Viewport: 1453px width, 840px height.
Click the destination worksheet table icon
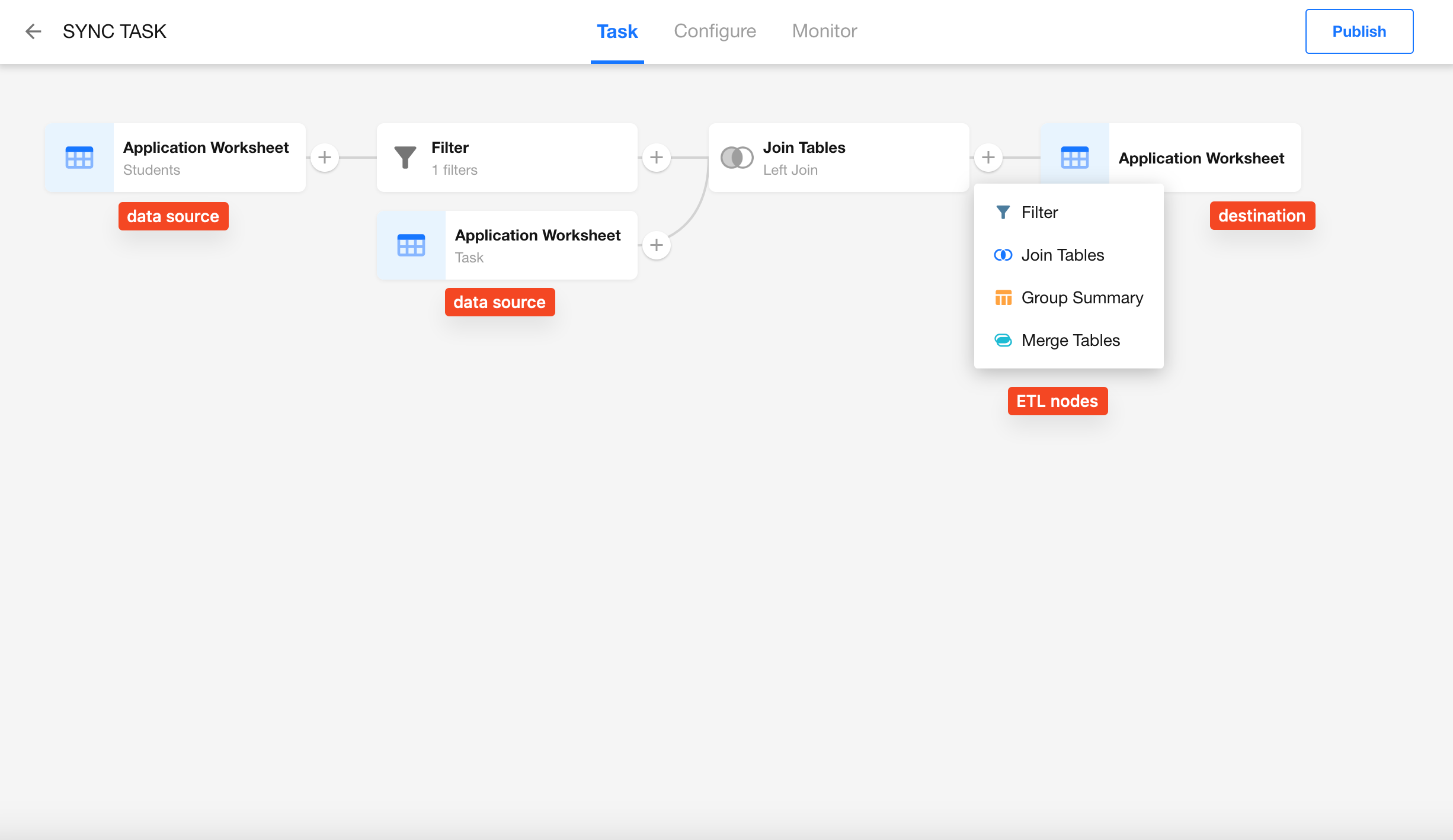point(1074,158)
